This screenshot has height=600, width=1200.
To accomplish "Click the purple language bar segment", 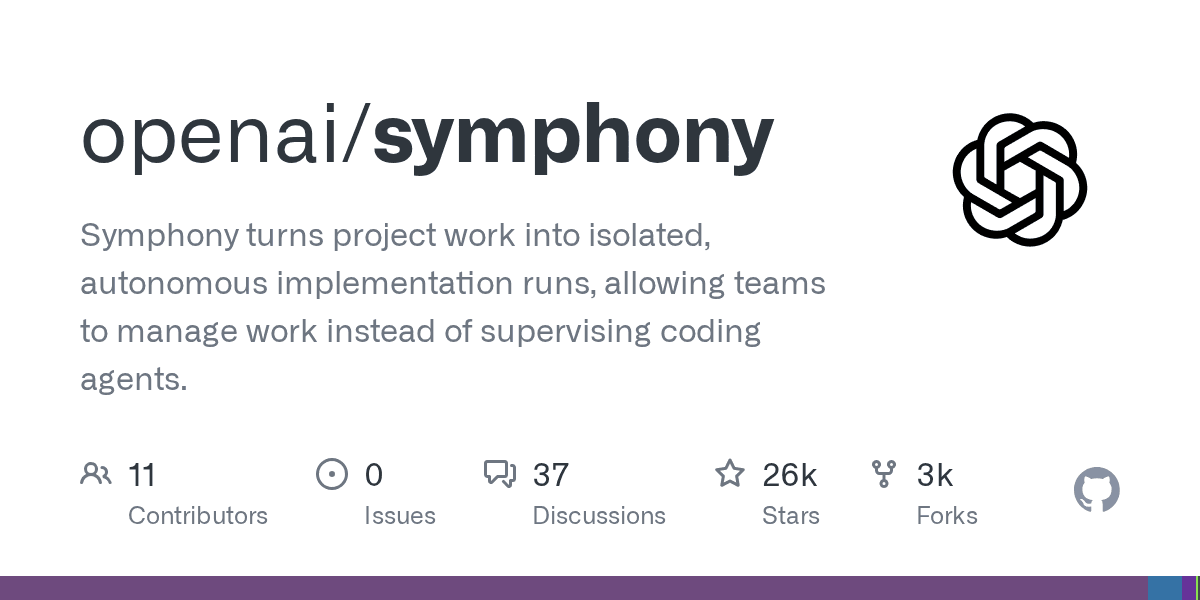I will tap(574, 588).
